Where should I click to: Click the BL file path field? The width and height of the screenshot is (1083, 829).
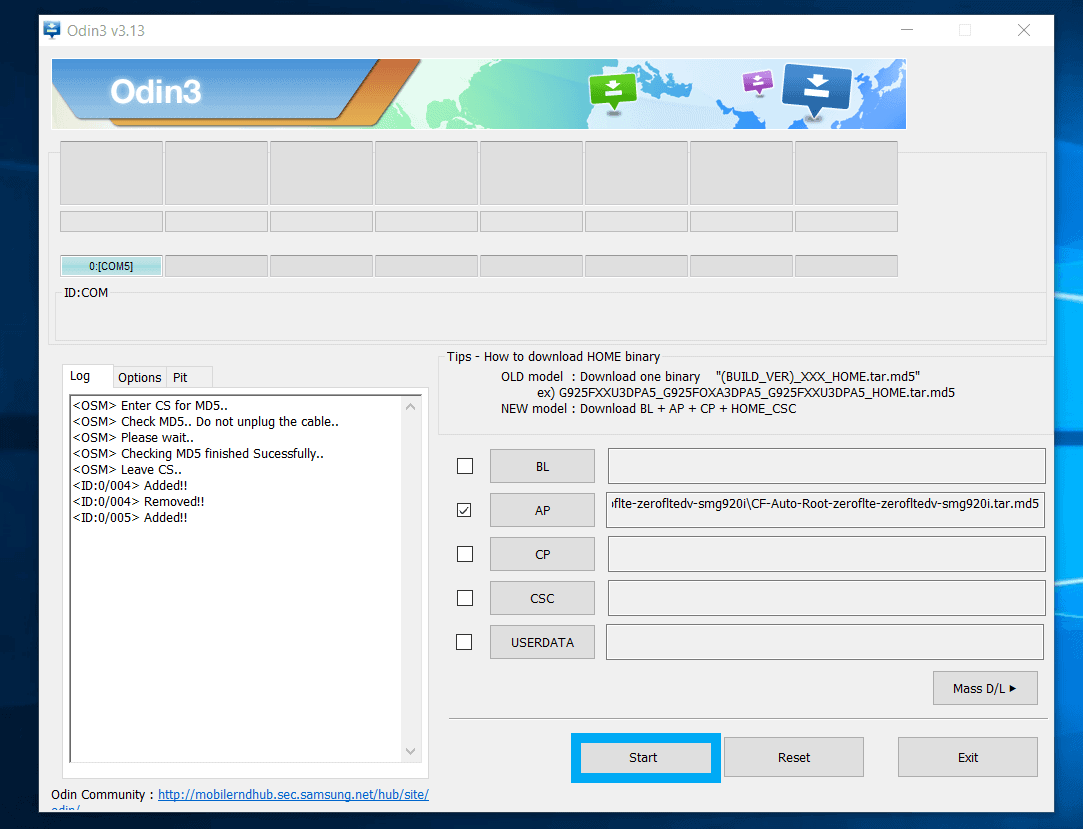pyautogui.click(x=827, y=466)
